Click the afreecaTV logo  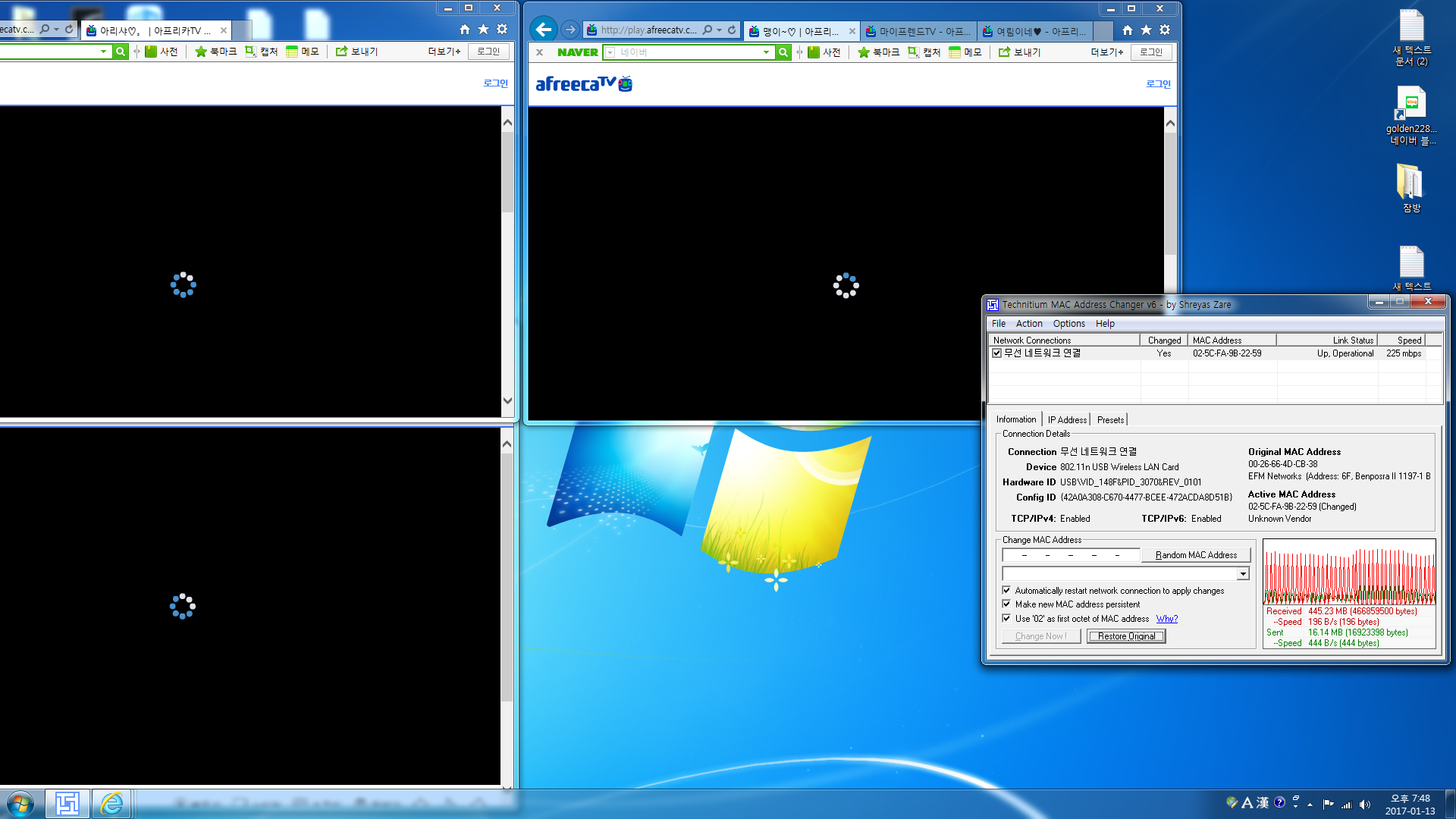tap(584, 83)
